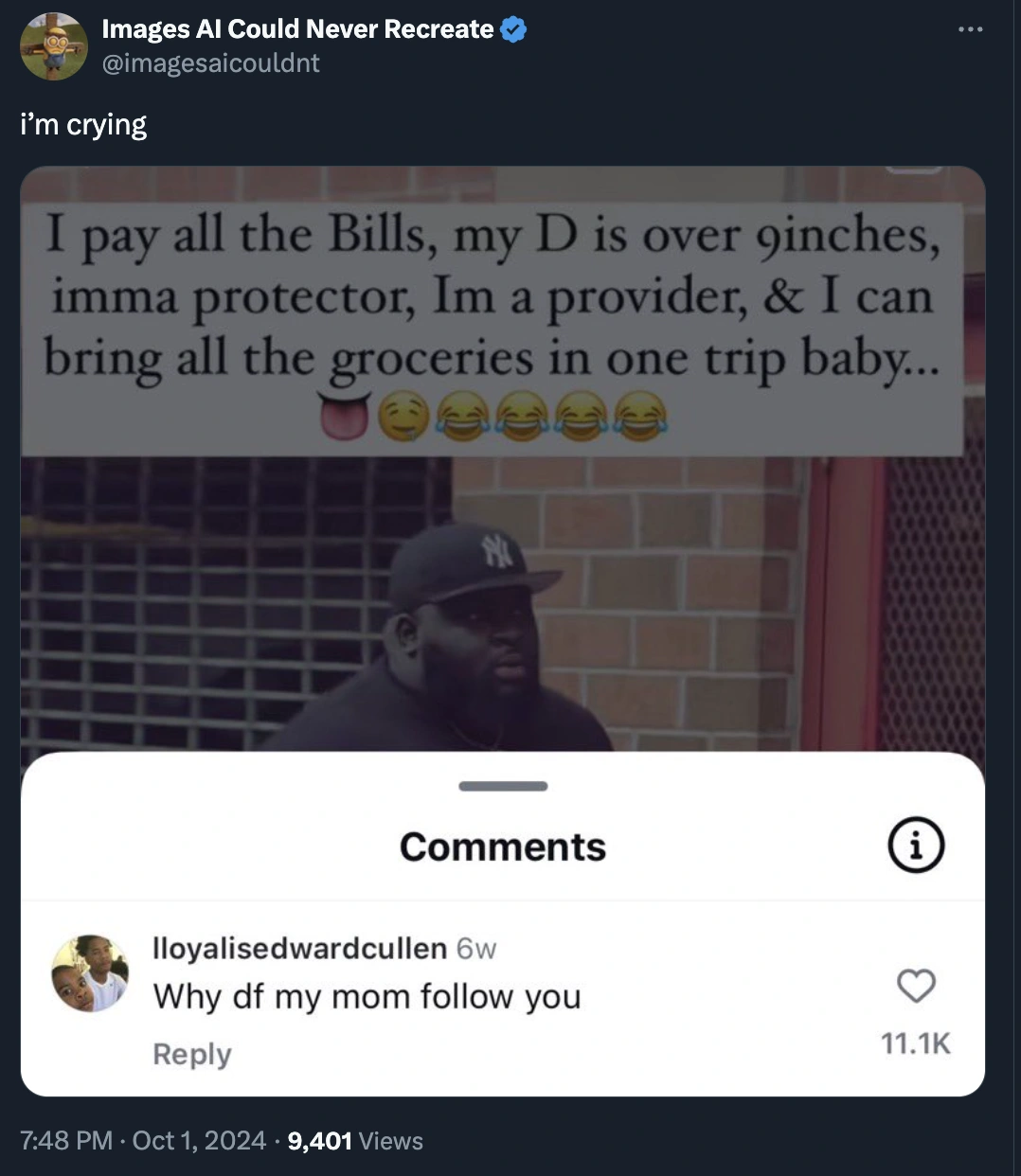Like the comment with the heart icon

coord(916,986)
